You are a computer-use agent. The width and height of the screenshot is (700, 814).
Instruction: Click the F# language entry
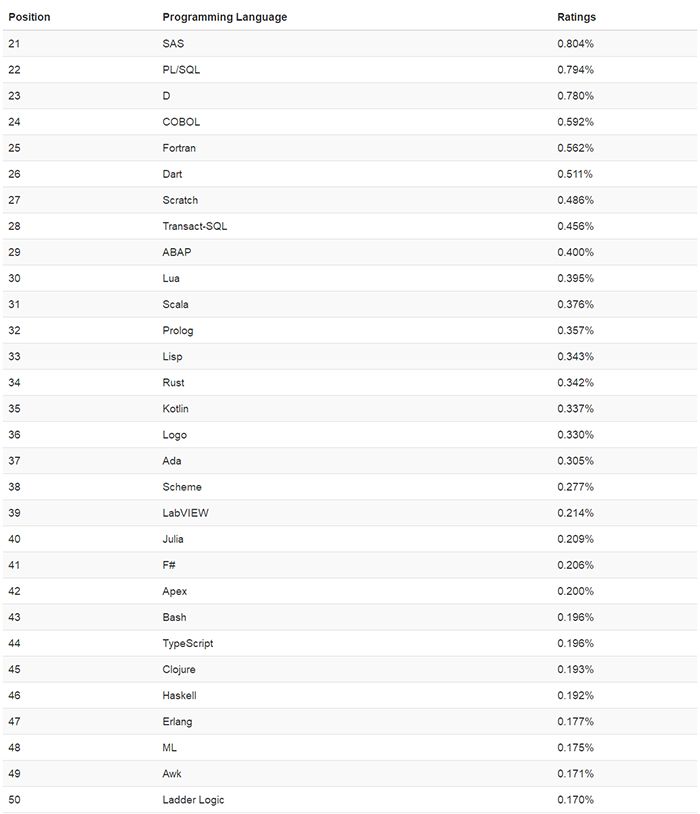coord(169,565)
